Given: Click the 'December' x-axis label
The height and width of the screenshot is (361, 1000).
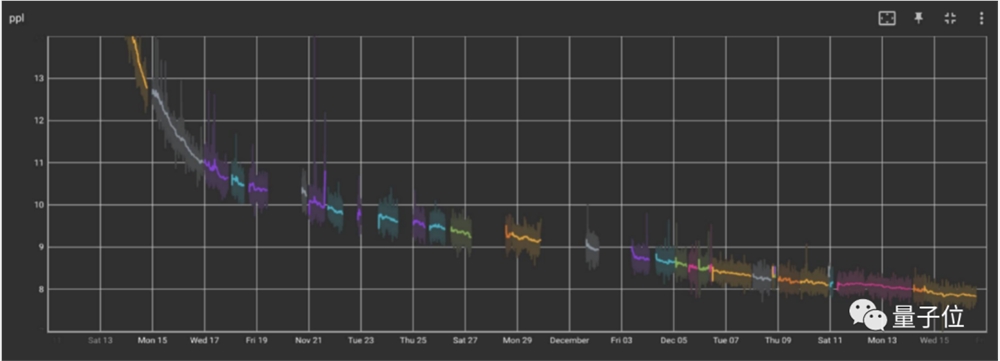Looking at the screenshot, I should tap(570, 341).
